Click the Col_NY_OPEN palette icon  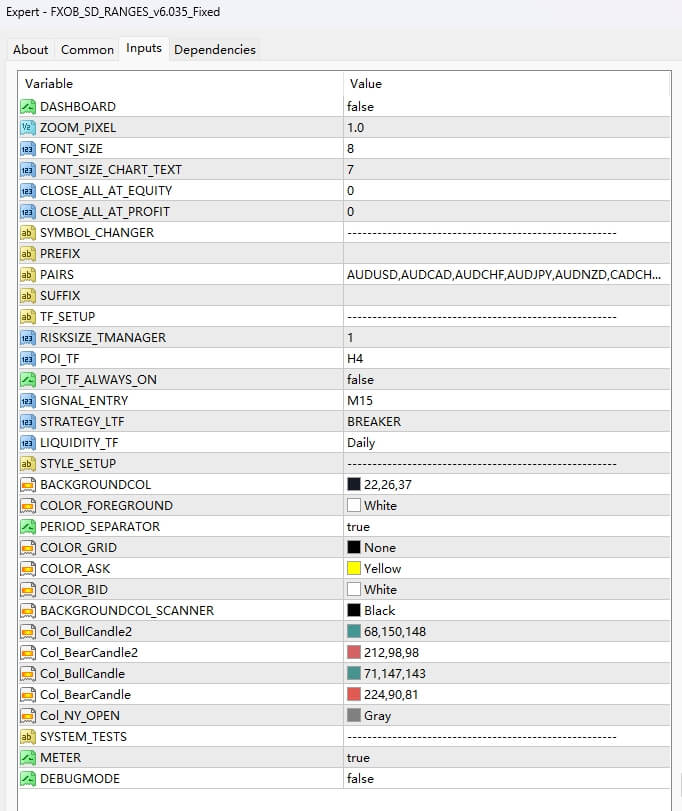[26, 715]
